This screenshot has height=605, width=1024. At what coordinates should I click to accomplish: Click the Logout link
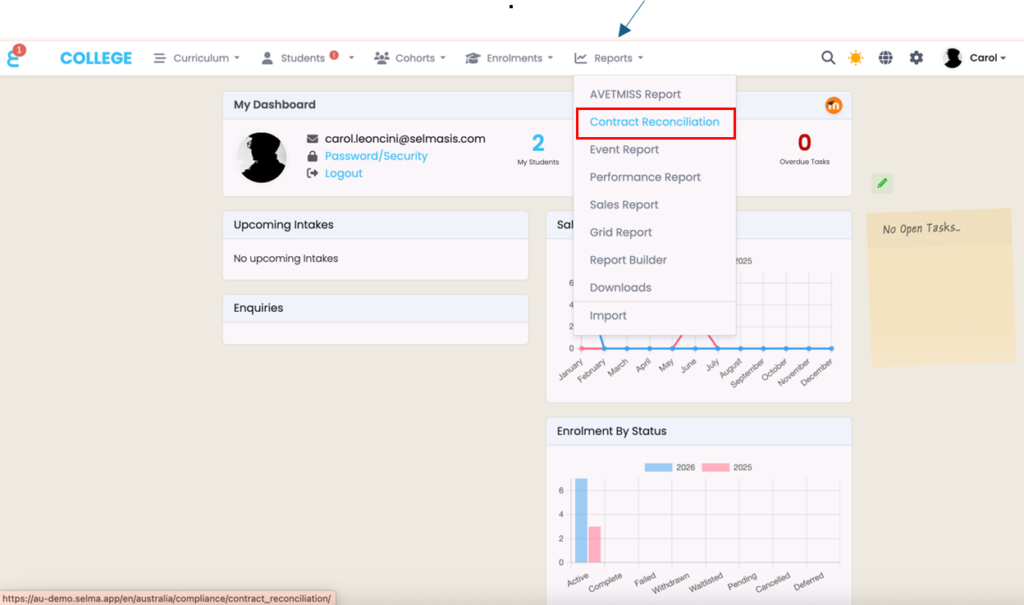343,173
